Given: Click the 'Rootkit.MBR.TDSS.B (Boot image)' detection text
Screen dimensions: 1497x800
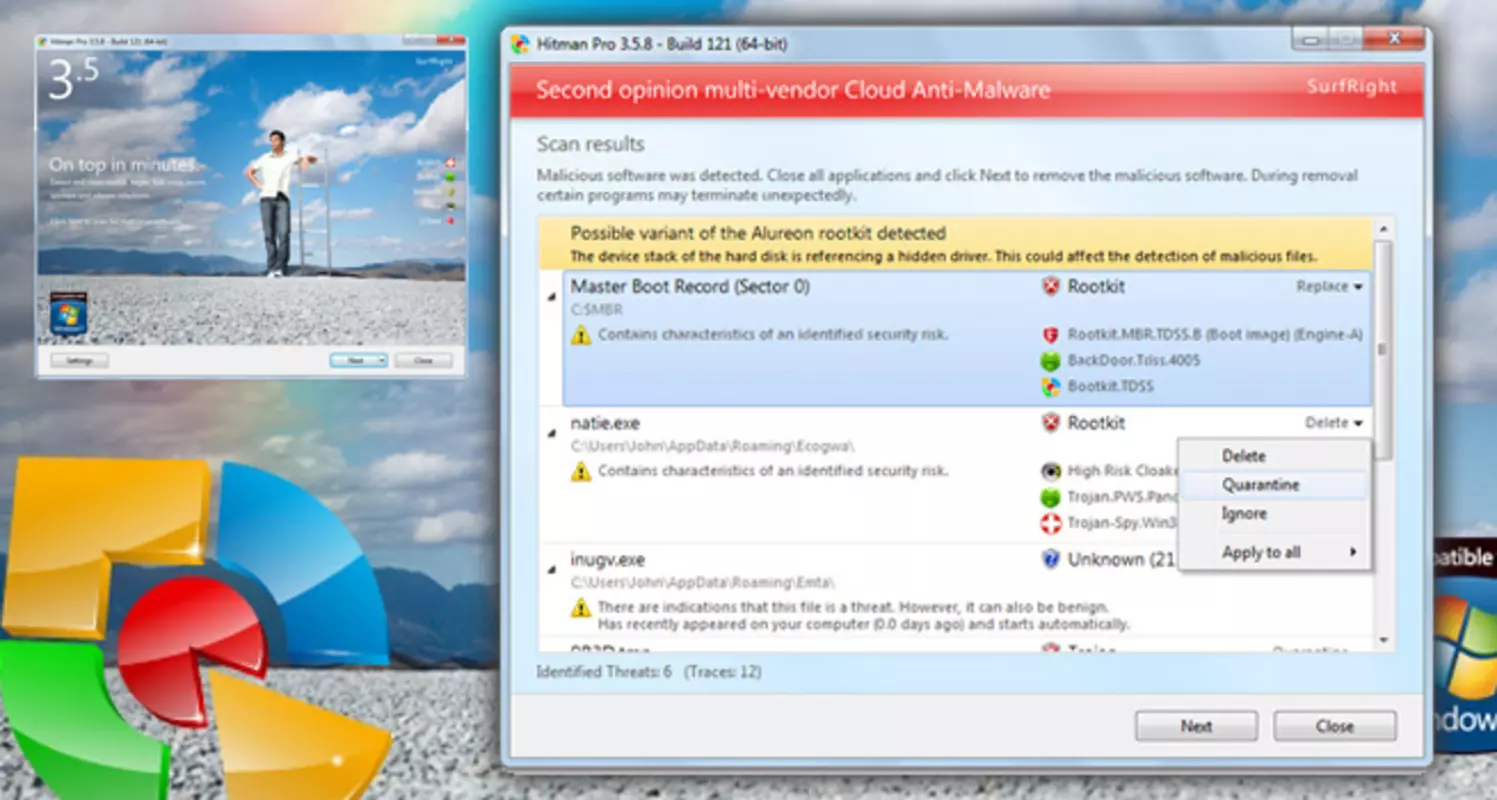Looking at the screenshot, I should tap(1181, 335).
